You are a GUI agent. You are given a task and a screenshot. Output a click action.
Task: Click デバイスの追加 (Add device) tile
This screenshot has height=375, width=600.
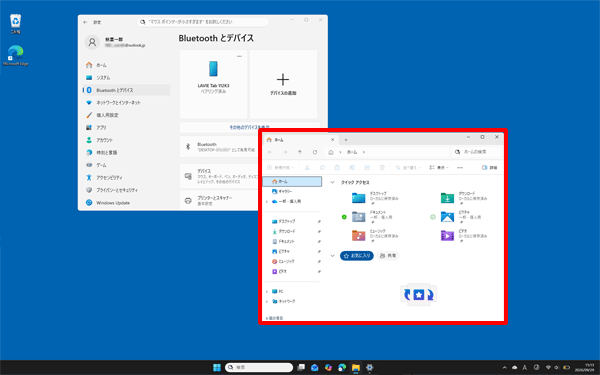pos(283,84)
